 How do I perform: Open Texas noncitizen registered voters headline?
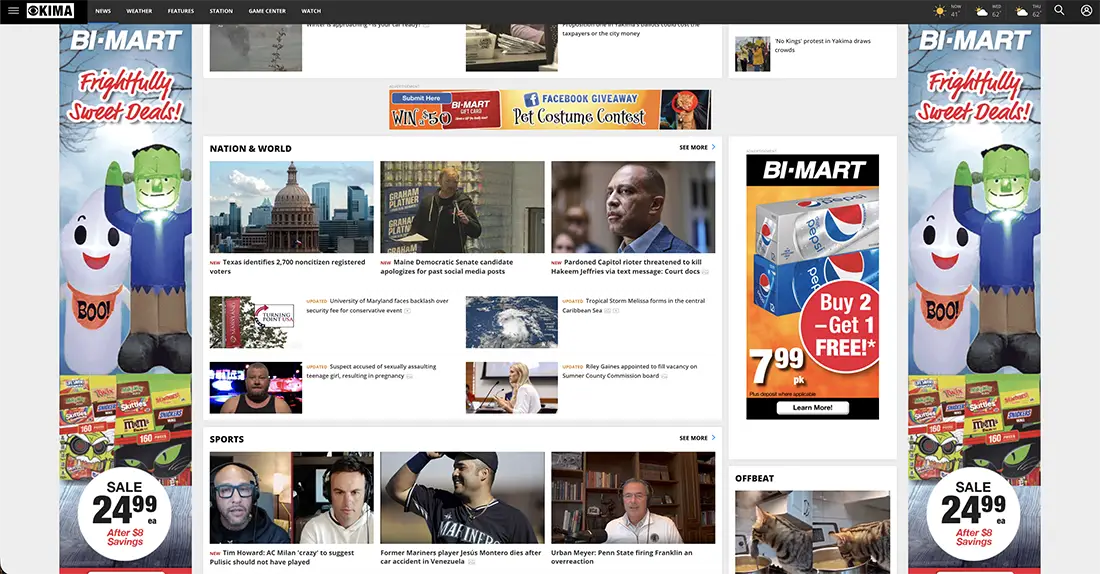288,267
